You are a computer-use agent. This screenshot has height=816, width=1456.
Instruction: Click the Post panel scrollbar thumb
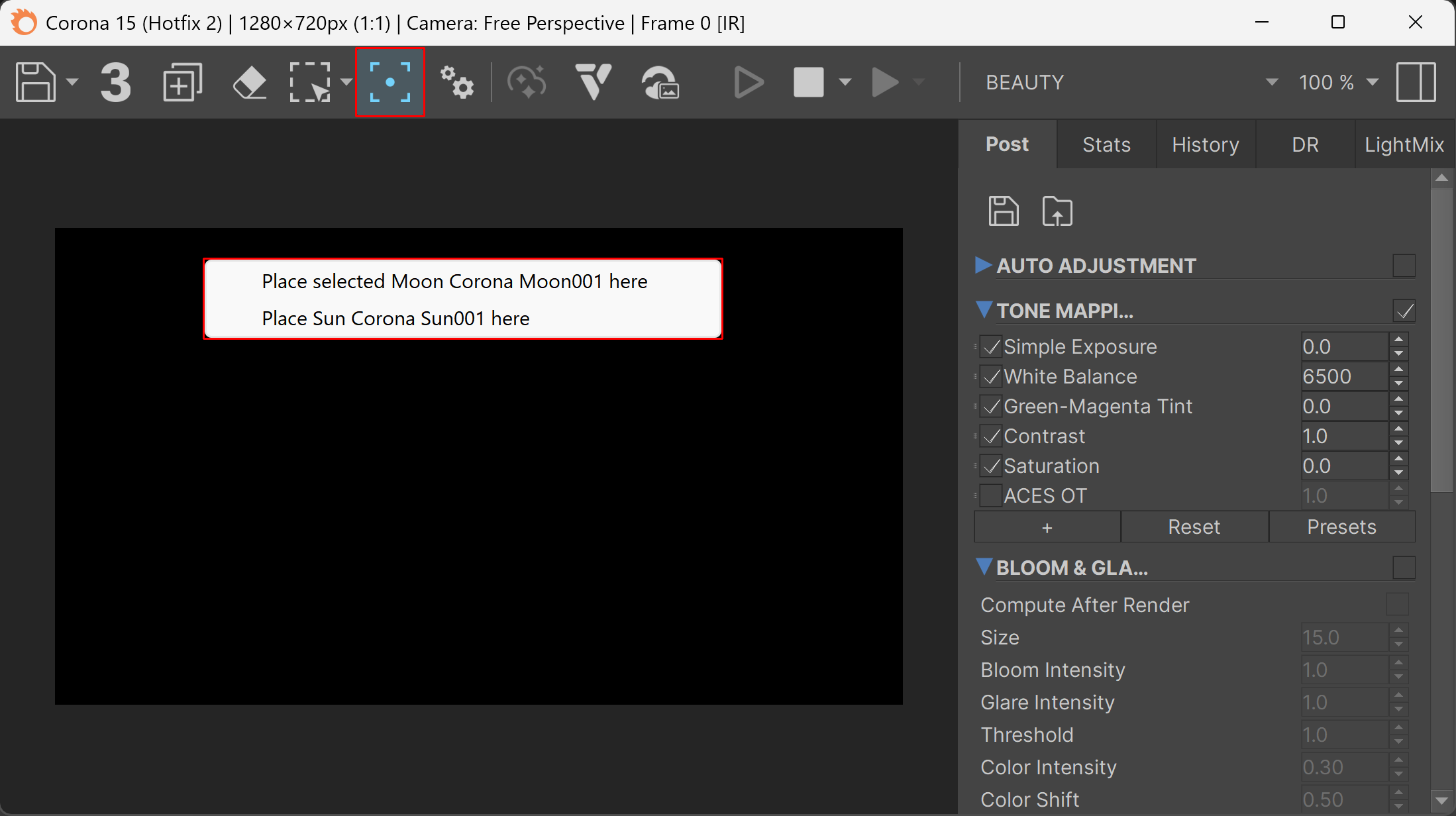pyautogui.click(x=1441, y=340)
